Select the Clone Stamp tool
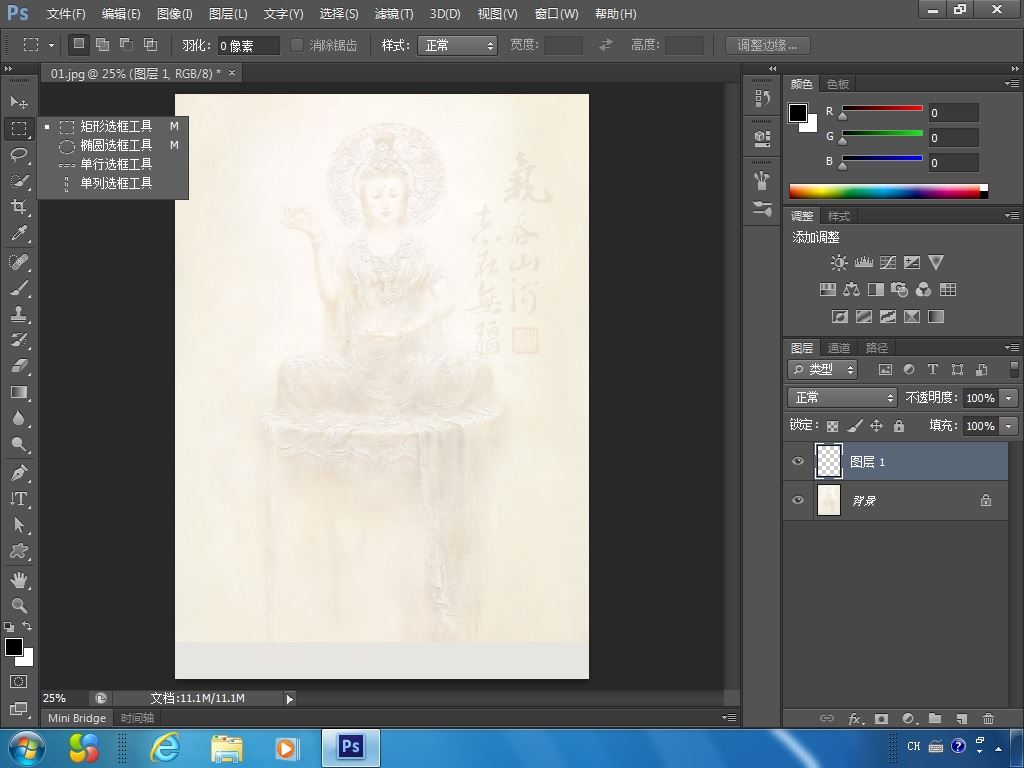The width and height of the screenshot is (1024, 768). 18,314
